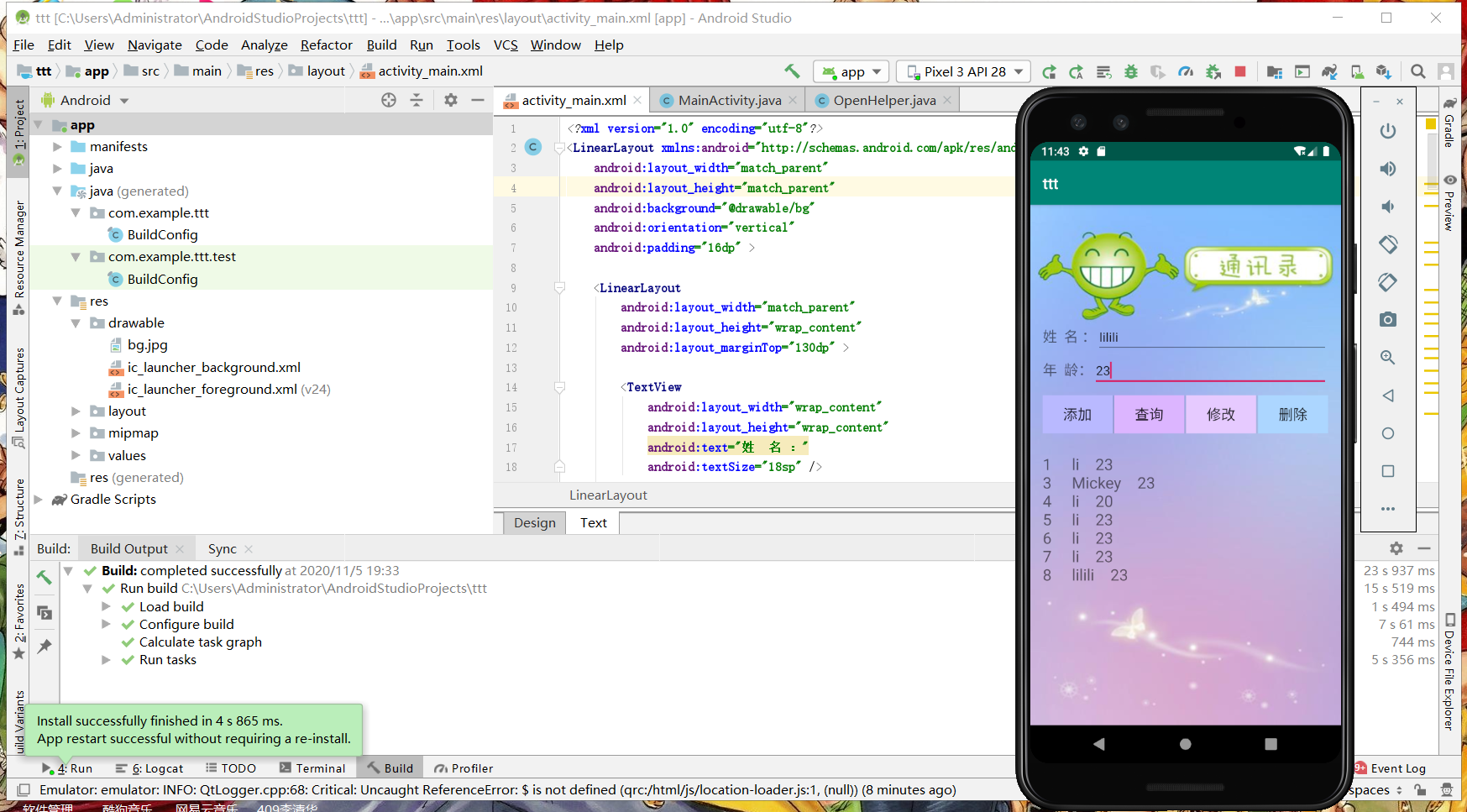Expand the Run tasks build node
This screenshot has width=1467, height=812.
pos(107,660)
